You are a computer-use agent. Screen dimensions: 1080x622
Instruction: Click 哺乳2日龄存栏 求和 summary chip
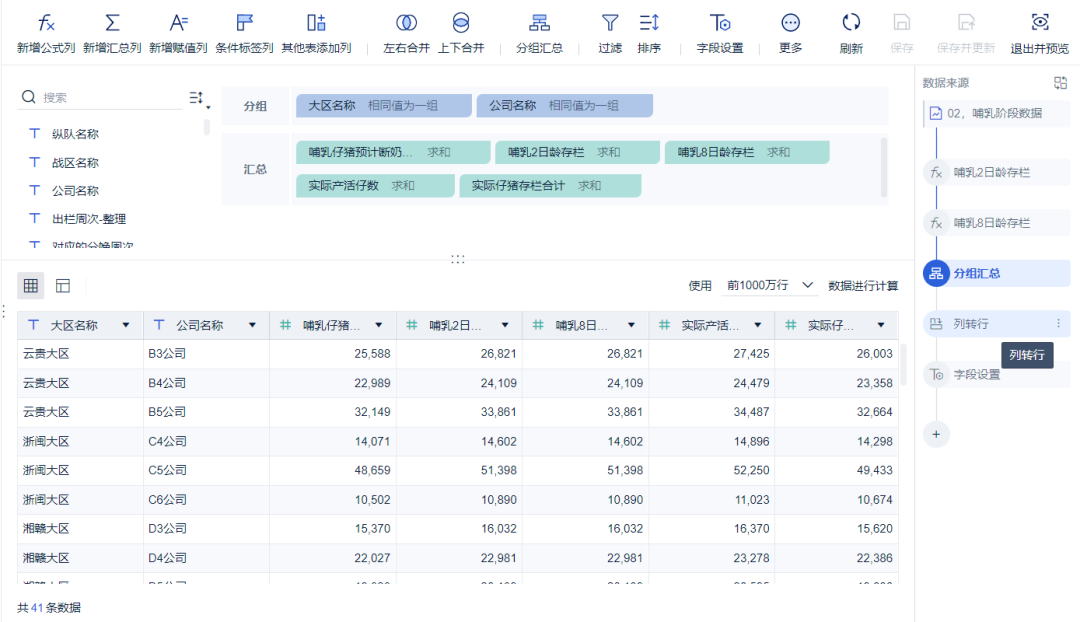(577, 152)
